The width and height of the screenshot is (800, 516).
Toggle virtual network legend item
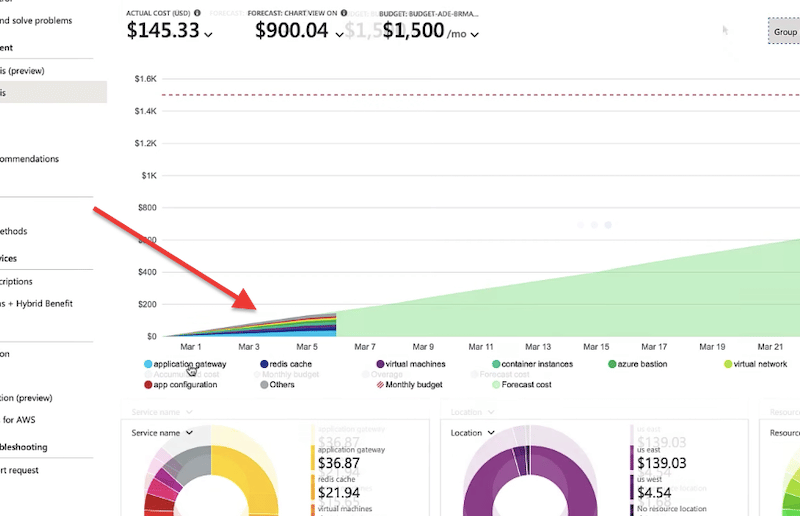(x=756, y=364)
